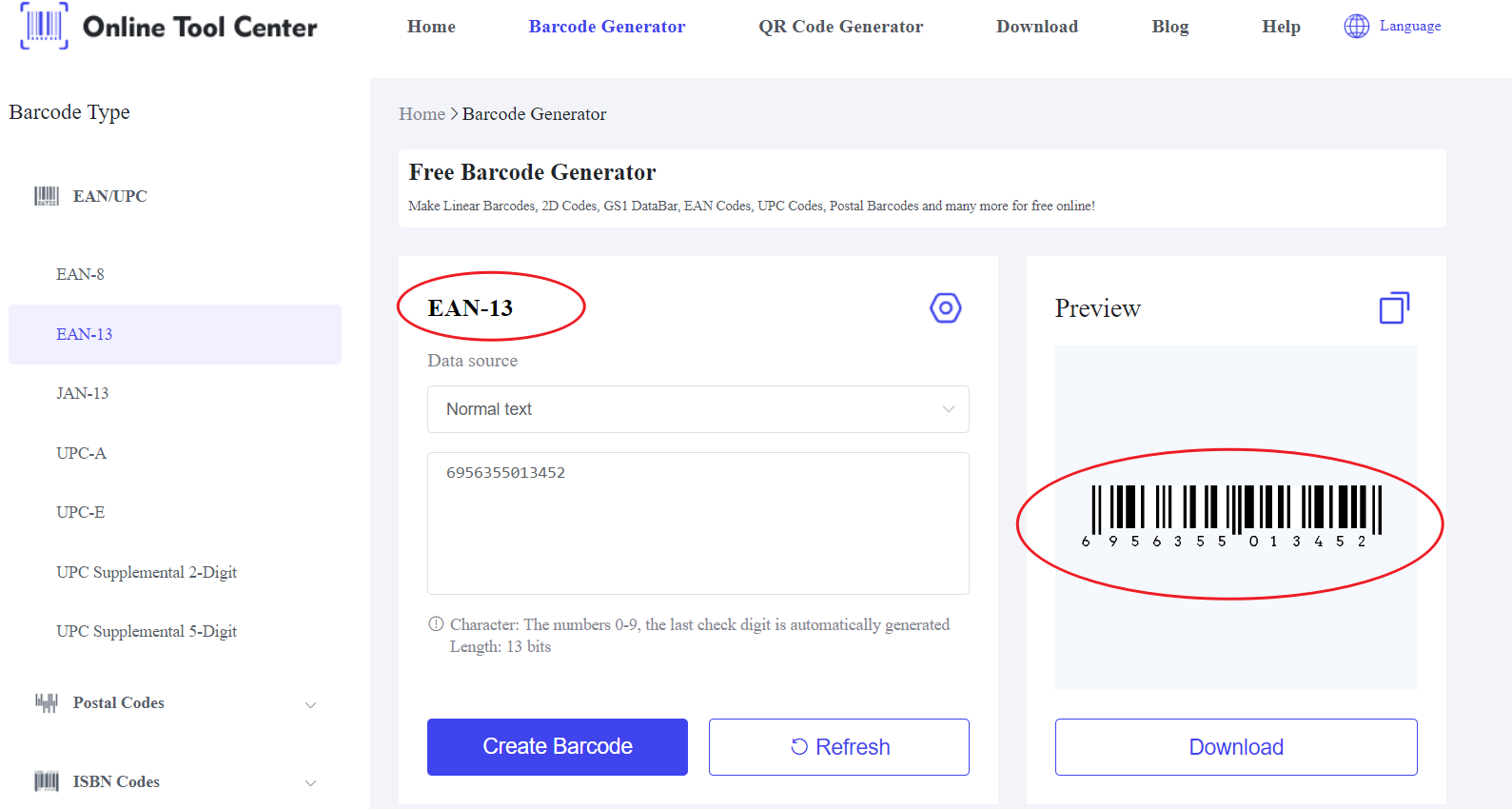Click the Postal Codes barcode icon

pos(47,703)
